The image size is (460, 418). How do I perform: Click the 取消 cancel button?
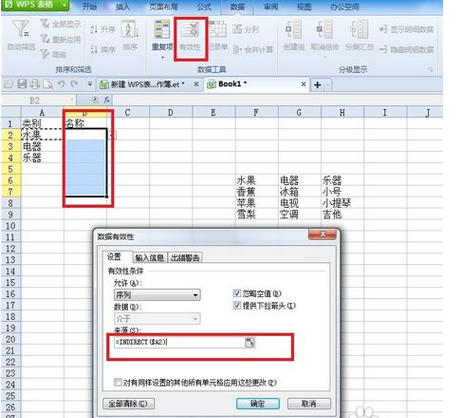[309, 404]
